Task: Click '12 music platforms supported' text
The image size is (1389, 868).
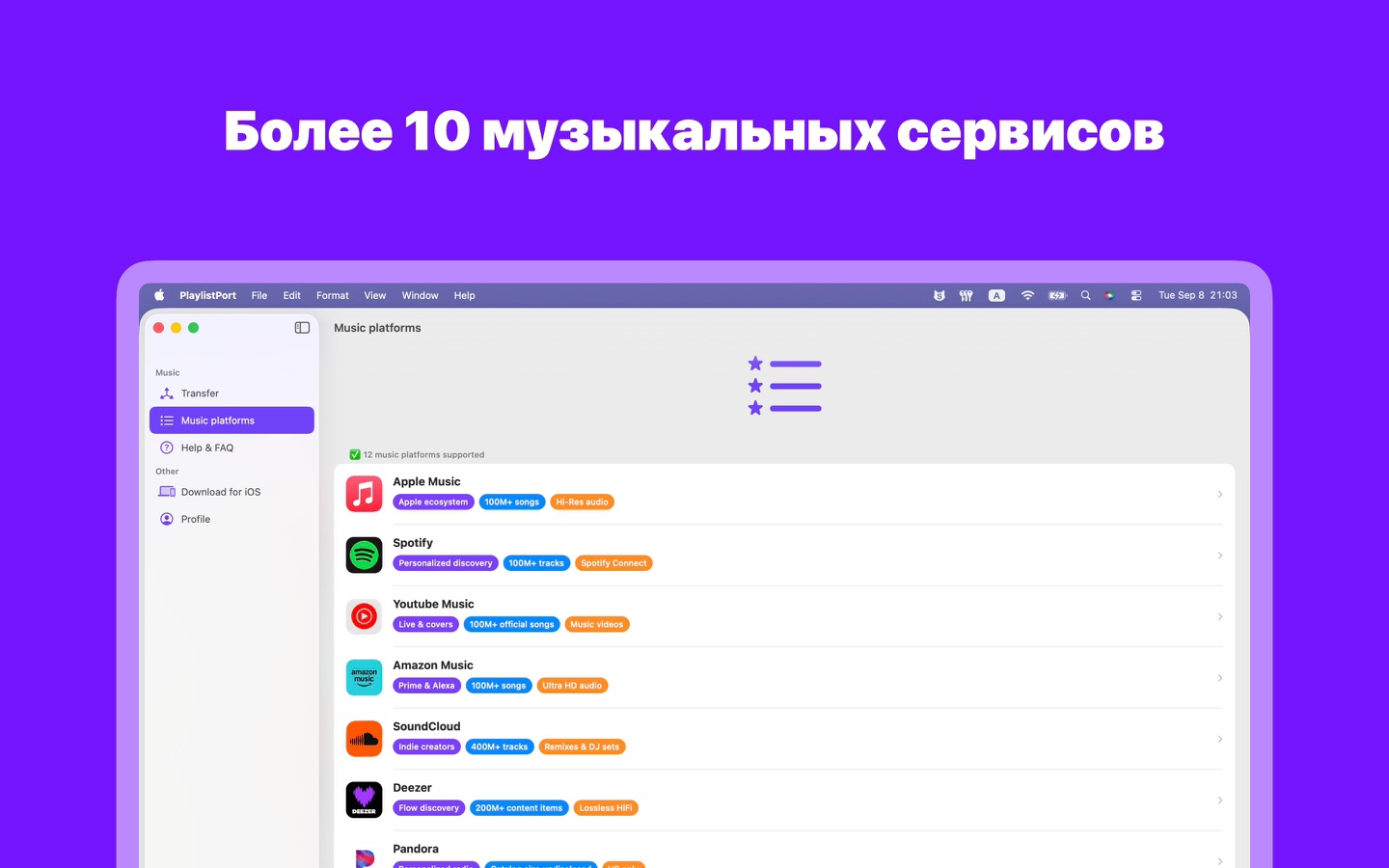Action: tap(423, 454)
